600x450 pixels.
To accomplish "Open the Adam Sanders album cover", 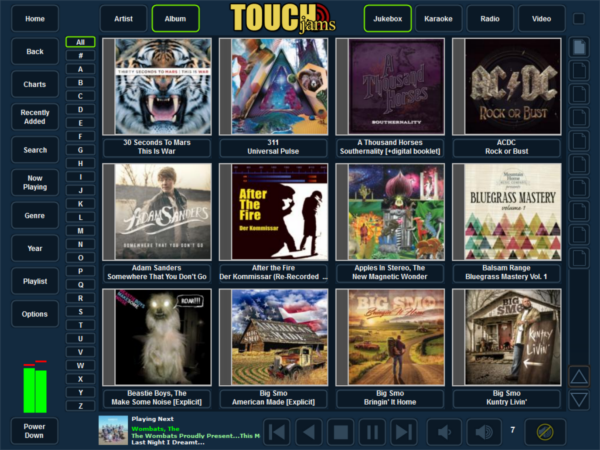I will [157, 212].
